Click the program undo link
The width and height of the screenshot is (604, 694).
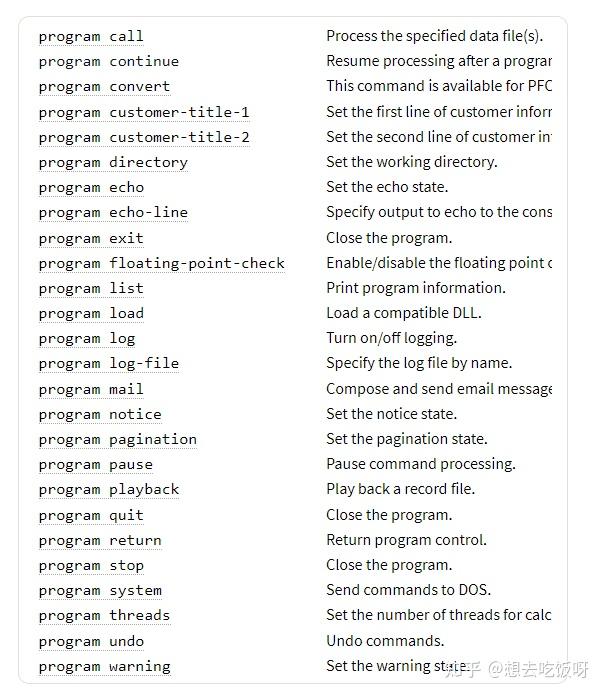(x=91, y=641)
